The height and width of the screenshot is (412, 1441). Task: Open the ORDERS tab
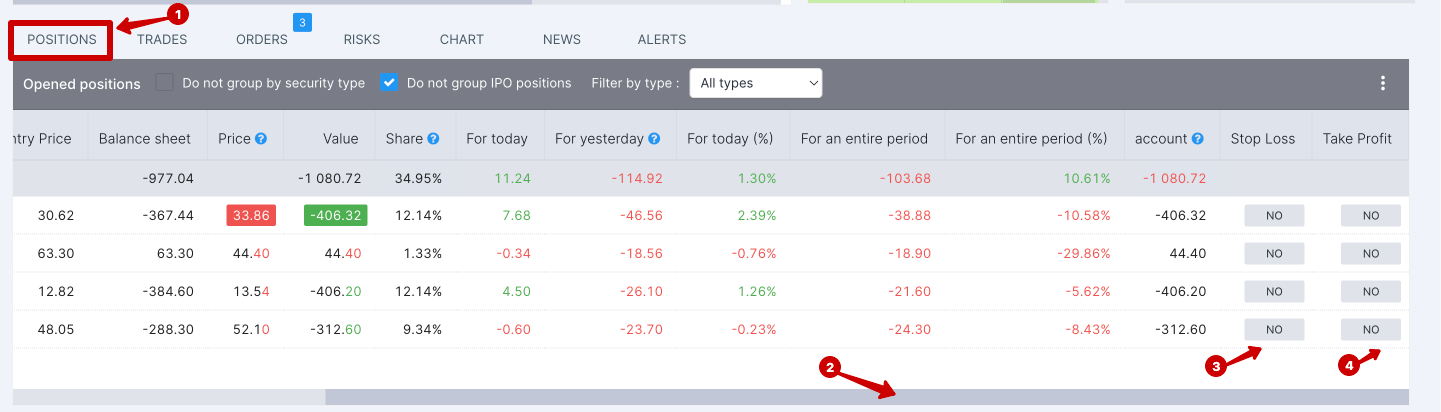pyautogui.click(x=262, y=40)
